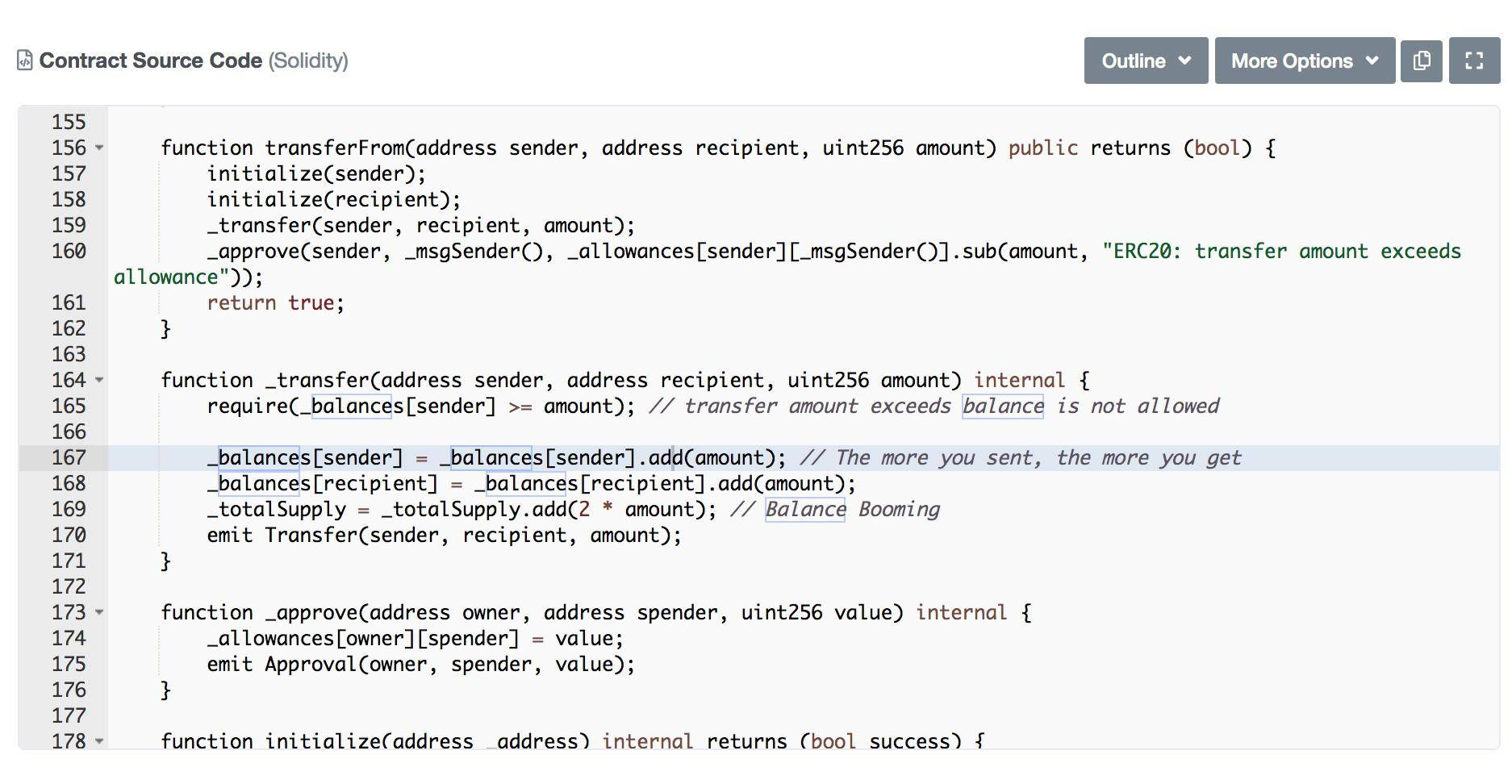Click the 'emit Approval' statement line
Image resolution: width=1512 pixels, height=784 pixels.
(420, 665)
